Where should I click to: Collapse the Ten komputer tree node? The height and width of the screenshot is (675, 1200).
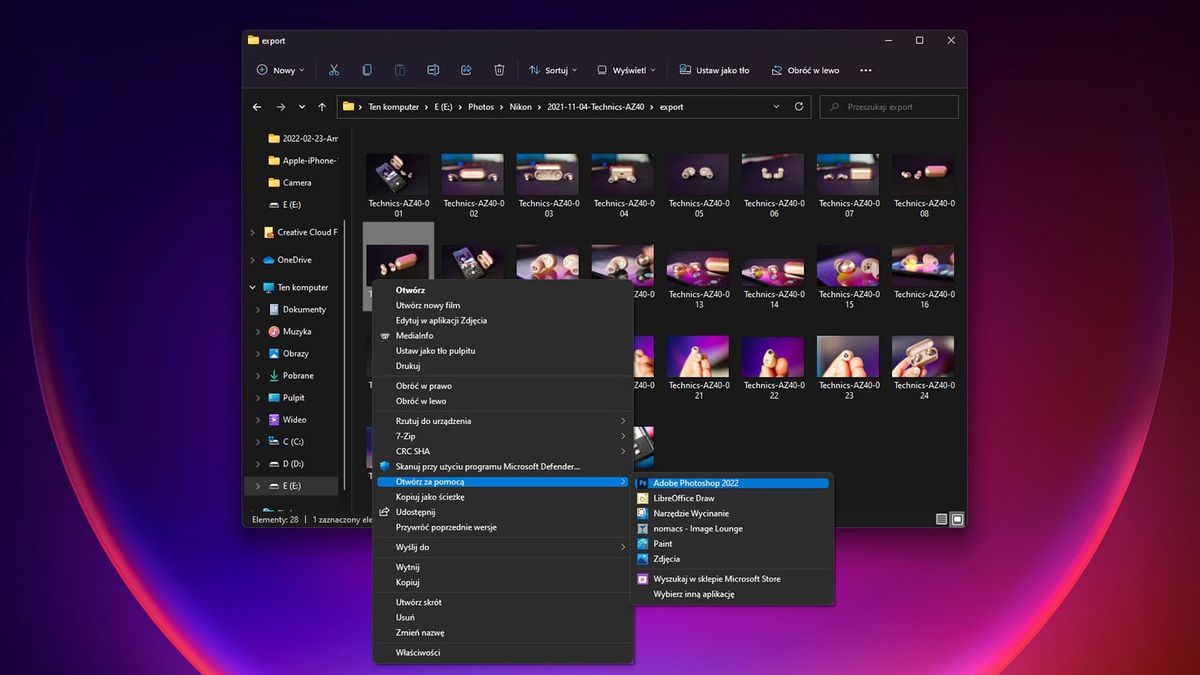click(x=252, y=288)
